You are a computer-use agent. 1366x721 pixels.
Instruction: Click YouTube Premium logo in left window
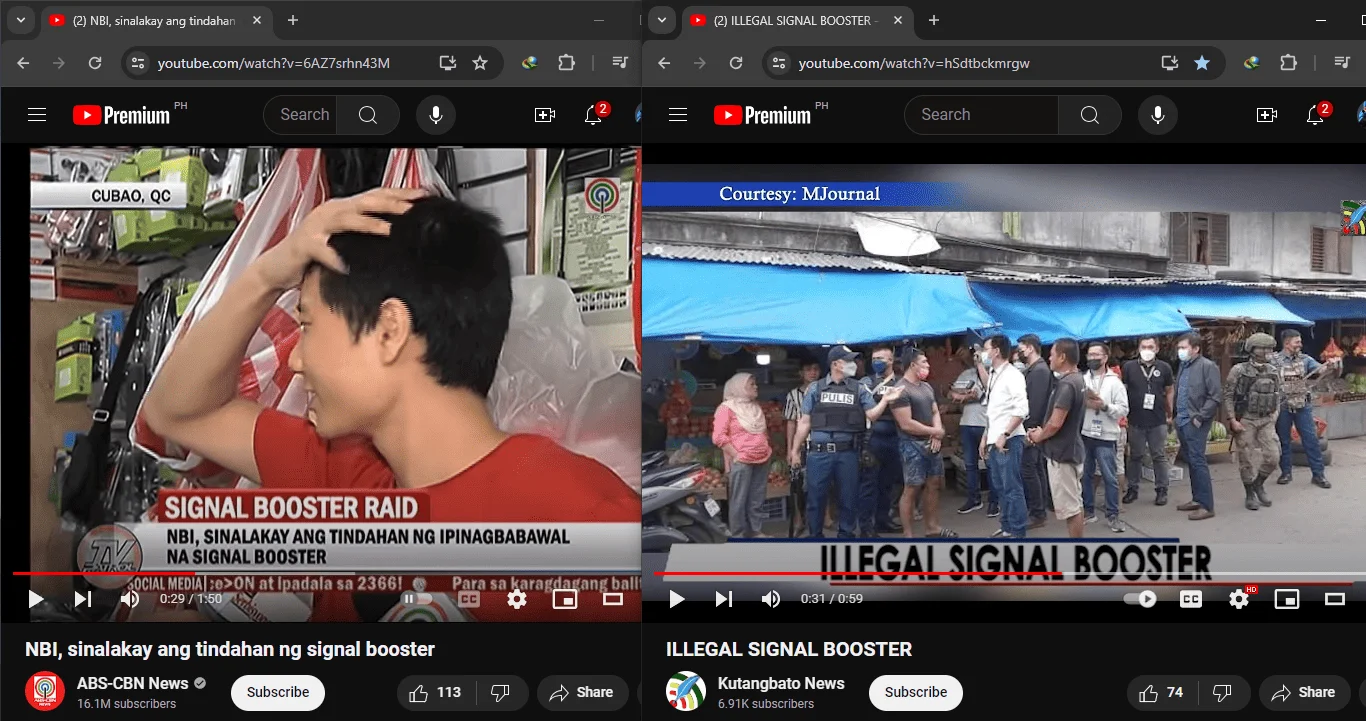122,115
